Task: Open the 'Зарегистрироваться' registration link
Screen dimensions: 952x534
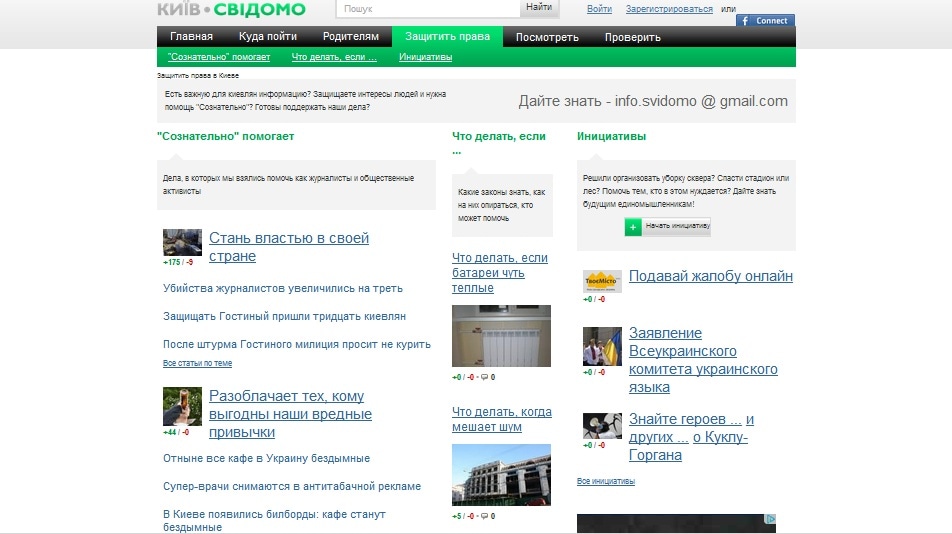Action: [669, 9]
